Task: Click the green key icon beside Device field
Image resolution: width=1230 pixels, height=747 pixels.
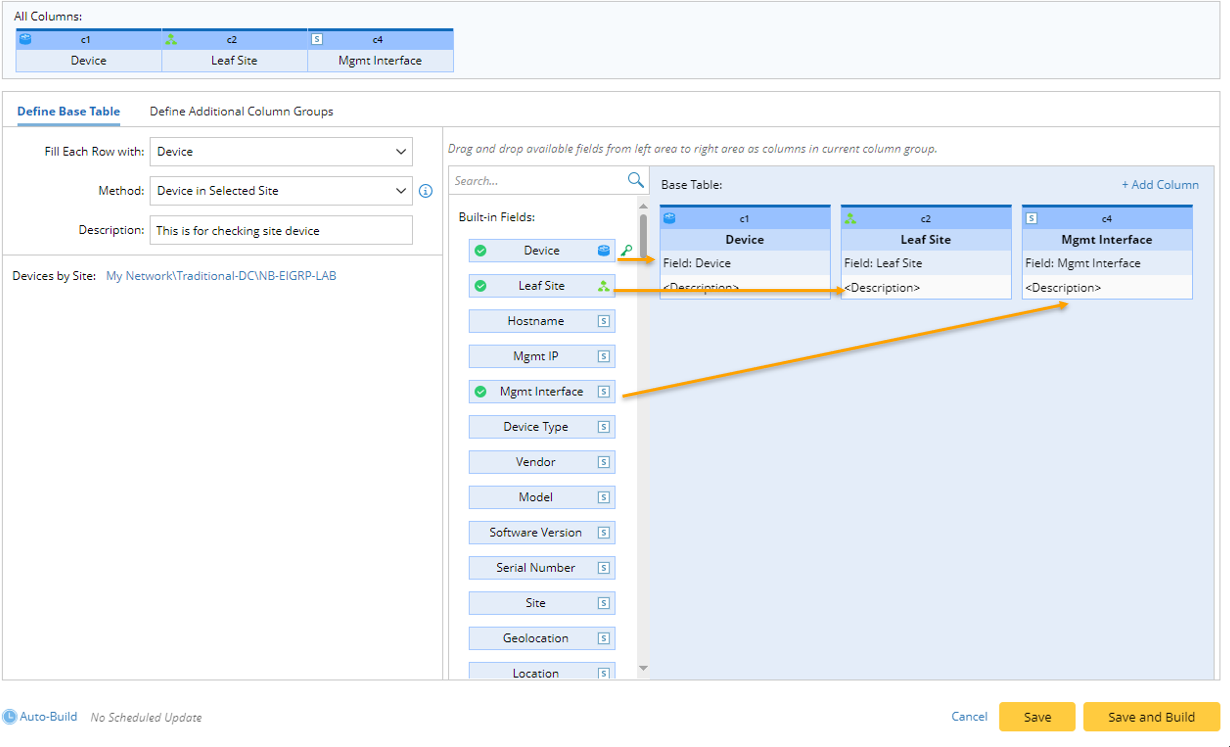Action: click(x=628, y=250)
